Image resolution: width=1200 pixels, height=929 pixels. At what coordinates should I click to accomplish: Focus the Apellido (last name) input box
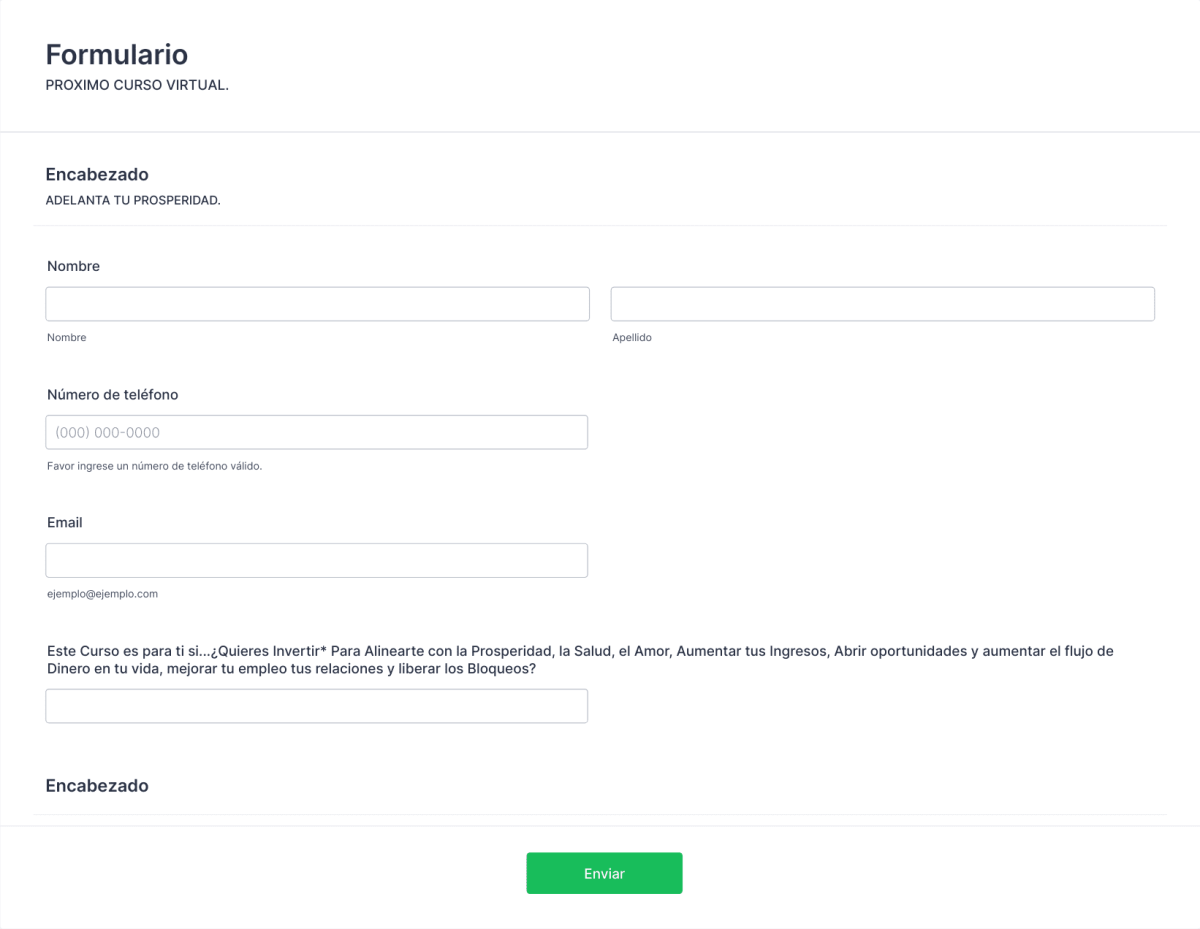882,304
